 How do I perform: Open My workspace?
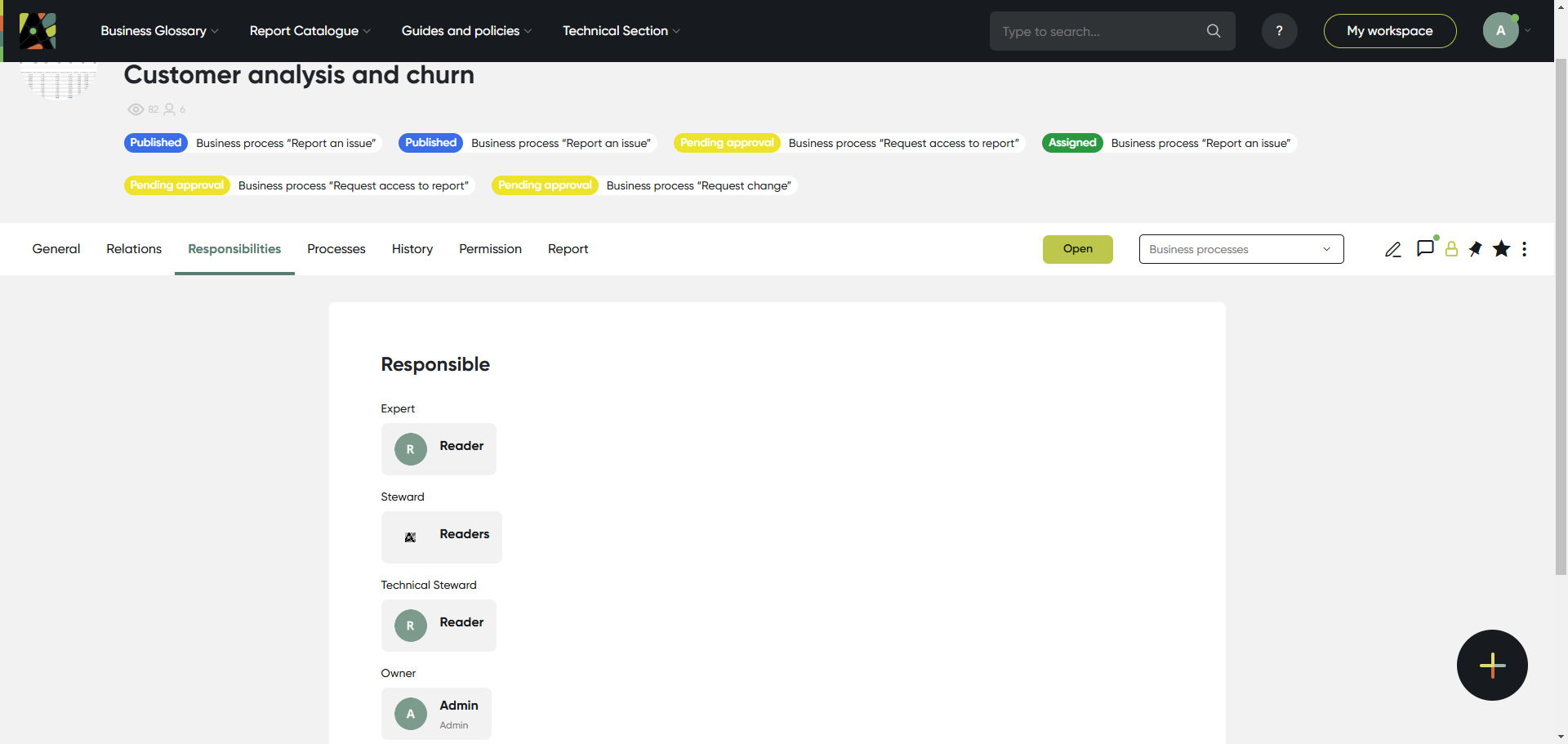click(1389, 31)
